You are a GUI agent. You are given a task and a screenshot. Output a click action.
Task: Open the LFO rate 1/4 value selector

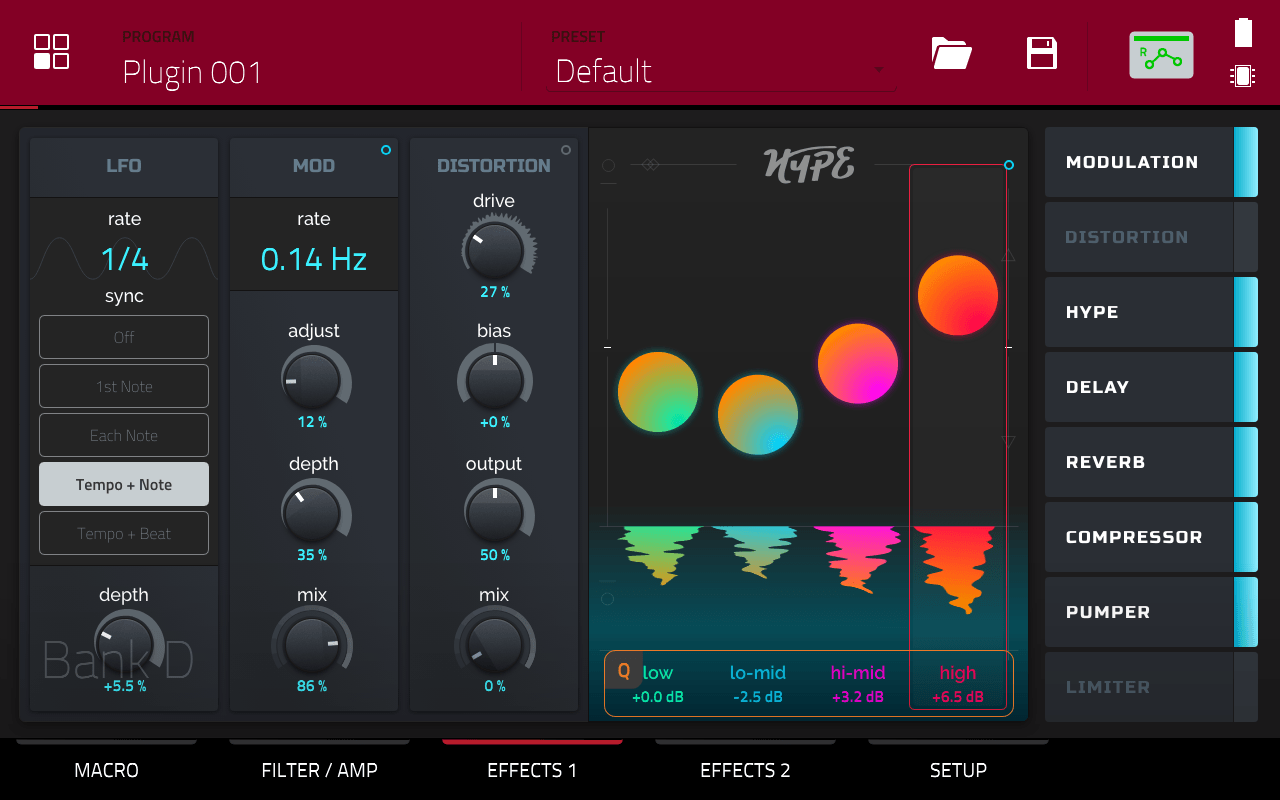[124, 260]
